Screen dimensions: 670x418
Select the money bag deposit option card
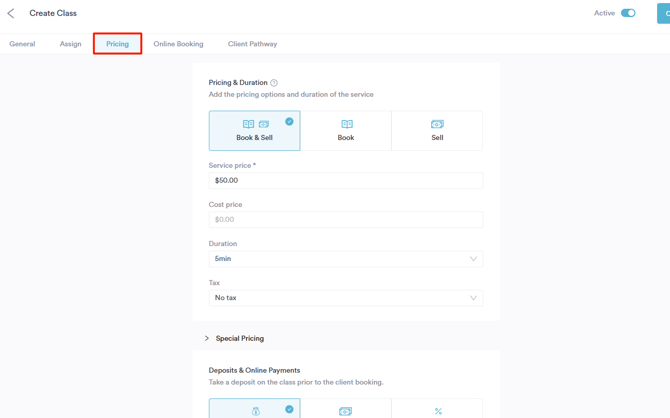255,409
